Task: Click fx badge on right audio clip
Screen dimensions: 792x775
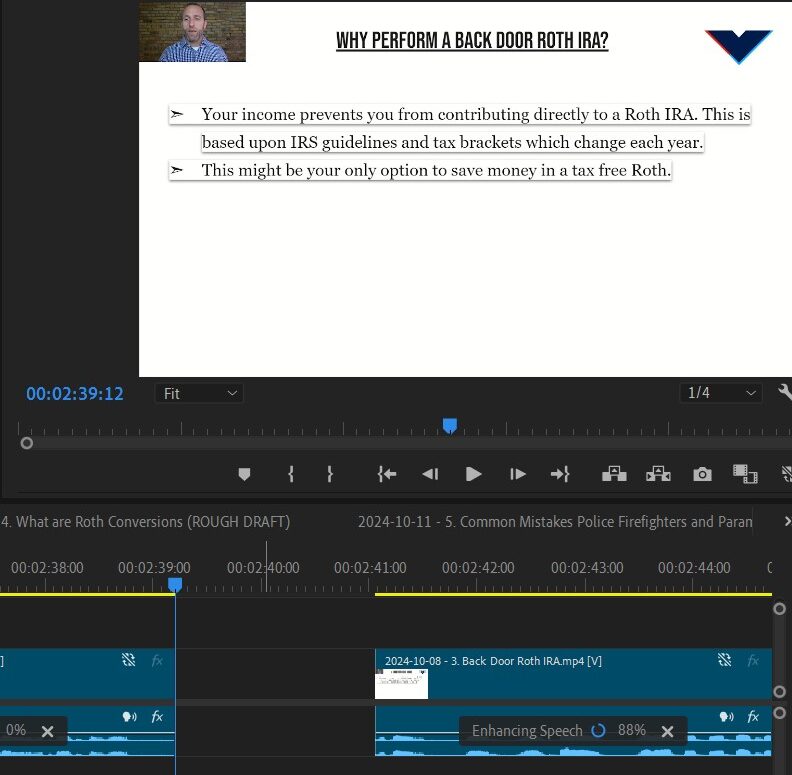Action: [x=753, y=716]
